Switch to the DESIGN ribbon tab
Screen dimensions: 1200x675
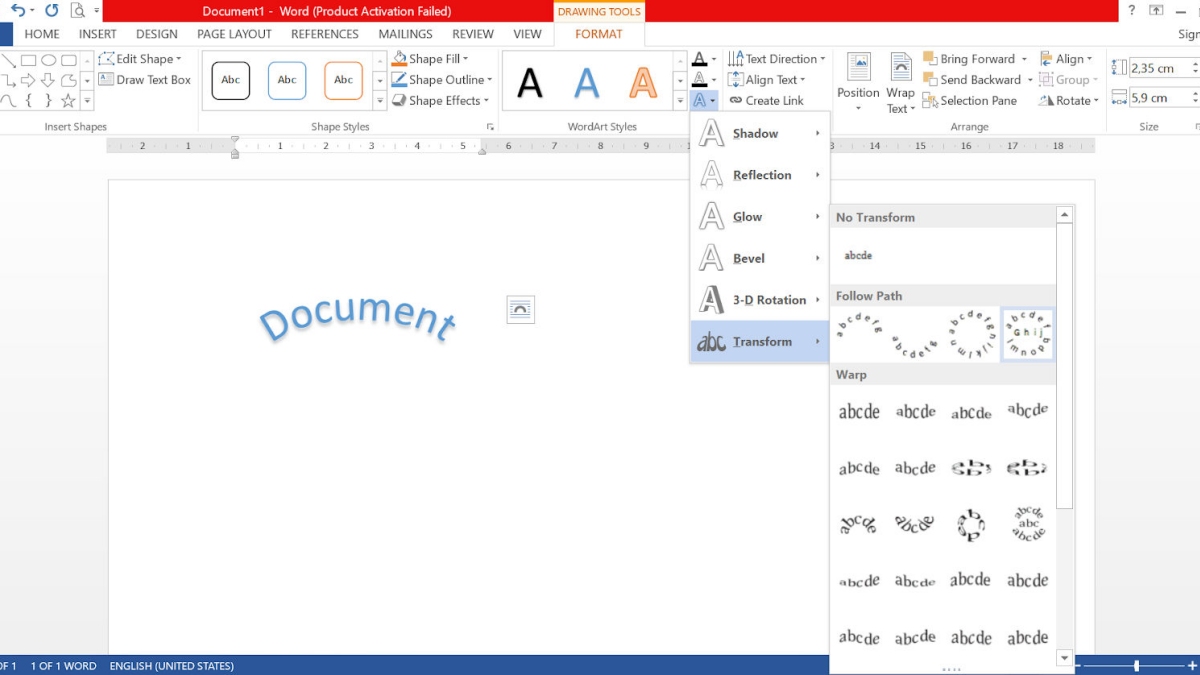pyautogui.click(x=157, y=34)
